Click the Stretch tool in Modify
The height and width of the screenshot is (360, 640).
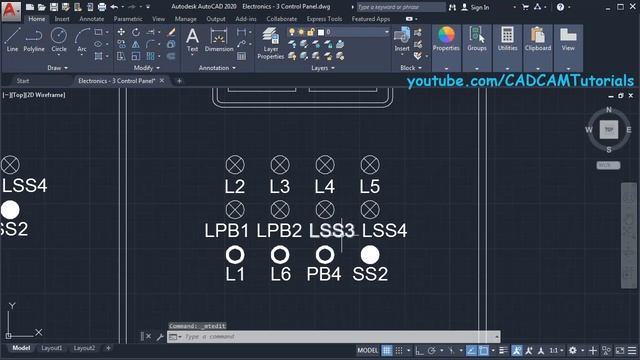(x=121, y=56)
